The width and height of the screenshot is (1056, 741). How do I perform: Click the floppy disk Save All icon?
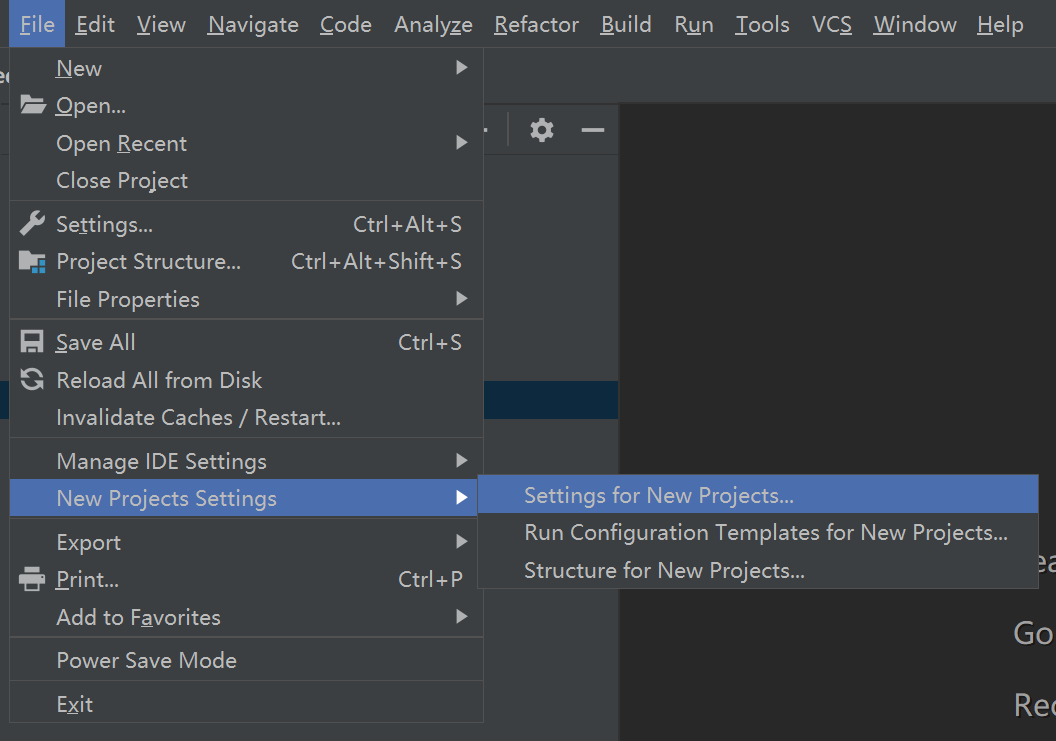coord(33,342)
